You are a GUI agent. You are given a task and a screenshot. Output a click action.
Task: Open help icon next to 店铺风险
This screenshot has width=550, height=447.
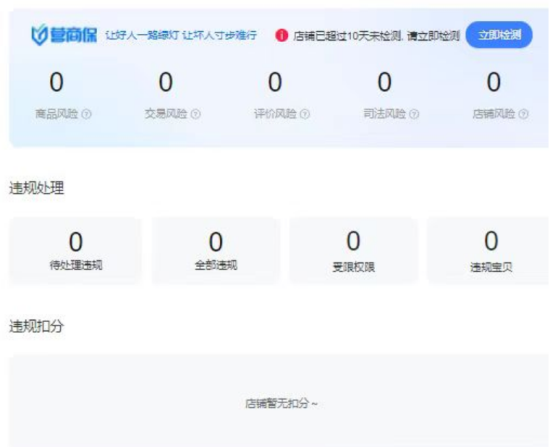(x=523, y=114)
